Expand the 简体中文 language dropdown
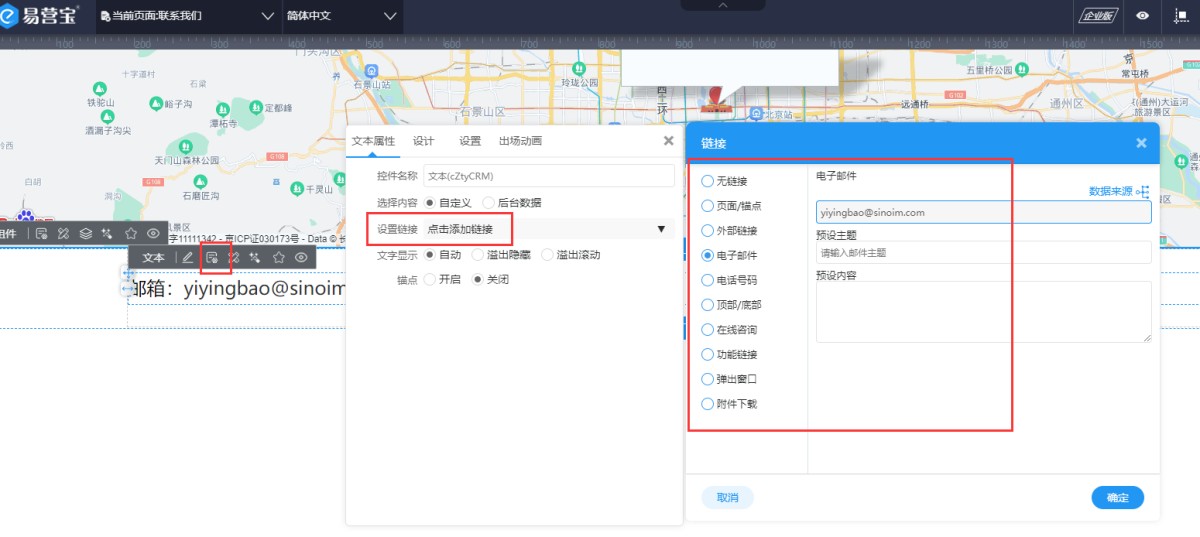This screenshot has width=1200, height=537. 342,16
